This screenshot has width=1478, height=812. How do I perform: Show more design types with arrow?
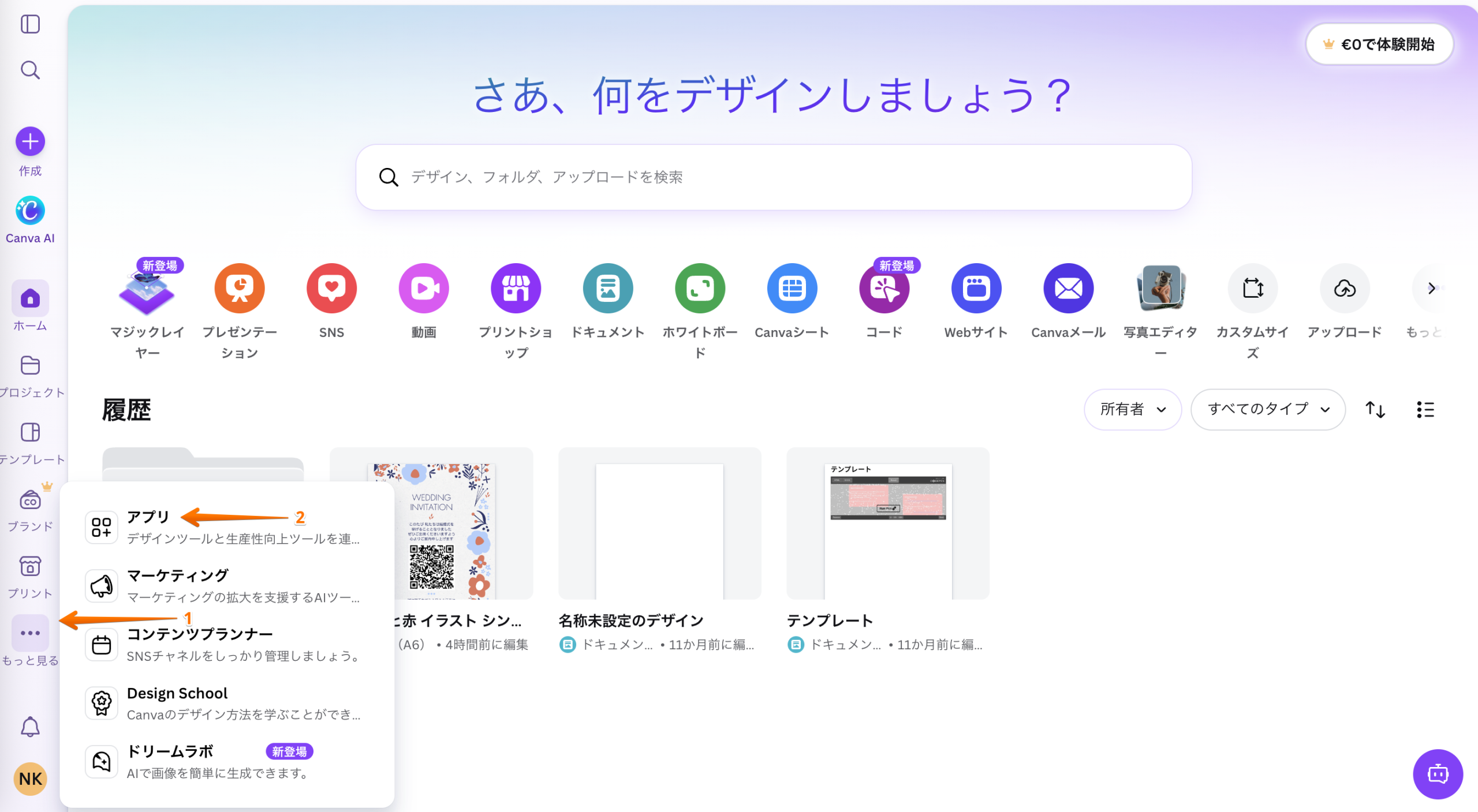click(x=1431, y=288)
